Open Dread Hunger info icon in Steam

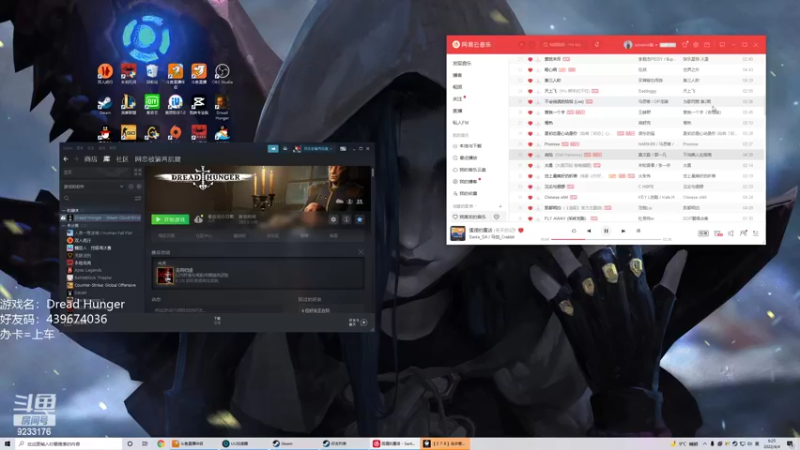click(346, 219)
